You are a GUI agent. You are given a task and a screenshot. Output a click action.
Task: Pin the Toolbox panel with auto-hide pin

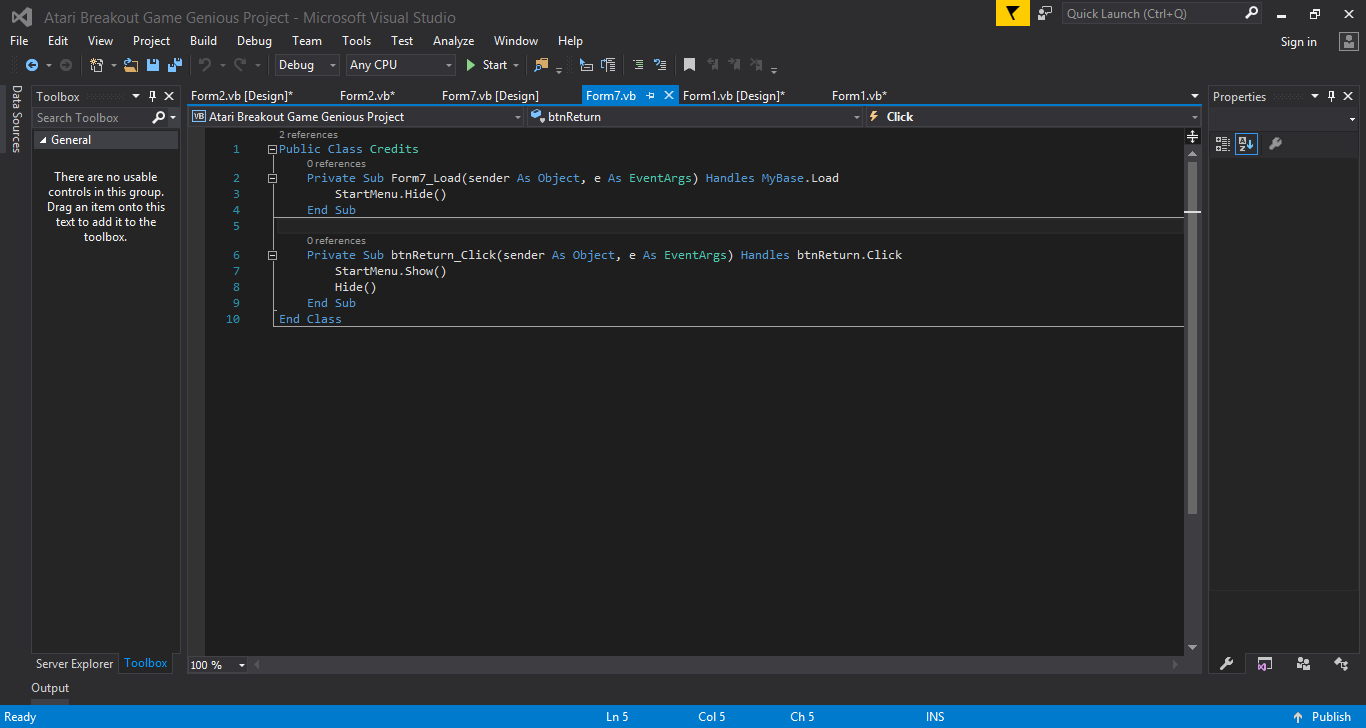[153, 96]
